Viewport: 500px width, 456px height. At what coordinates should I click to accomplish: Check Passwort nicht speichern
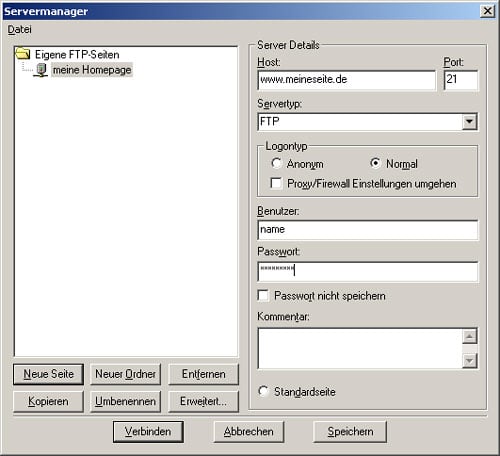(263, 296)
